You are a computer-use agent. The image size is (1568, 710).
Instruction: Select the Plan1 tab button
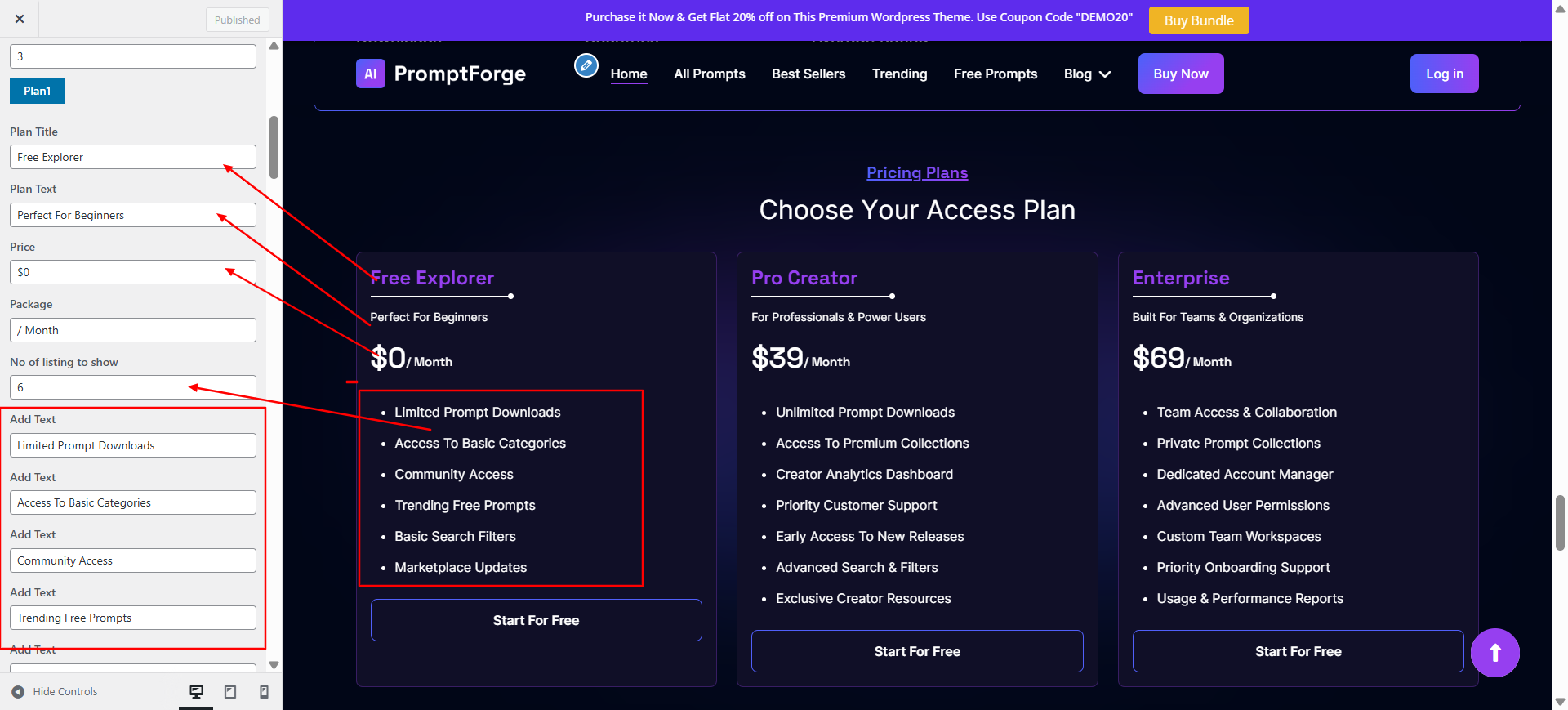(37, 91)
